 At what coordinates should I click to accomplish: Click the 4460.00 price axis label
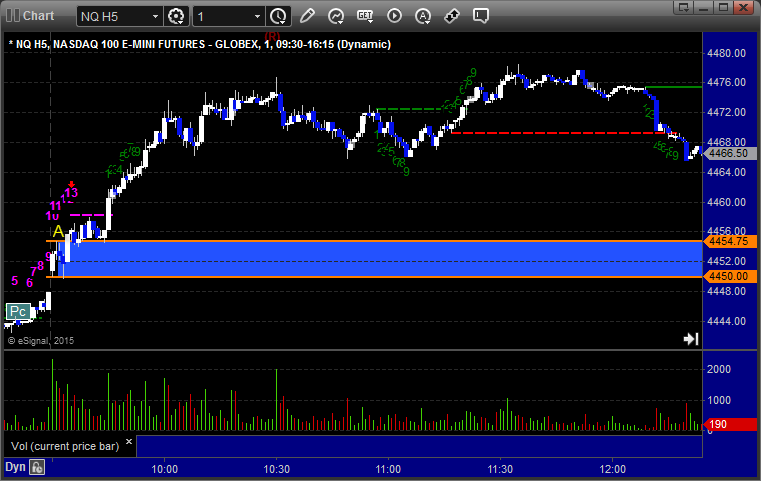(x=727, y=202)
